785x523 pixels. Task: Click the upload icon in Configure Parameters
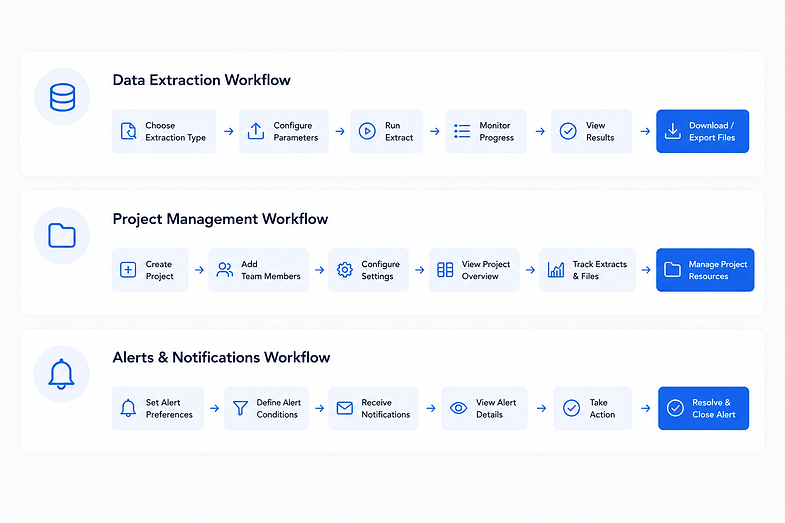256,131
